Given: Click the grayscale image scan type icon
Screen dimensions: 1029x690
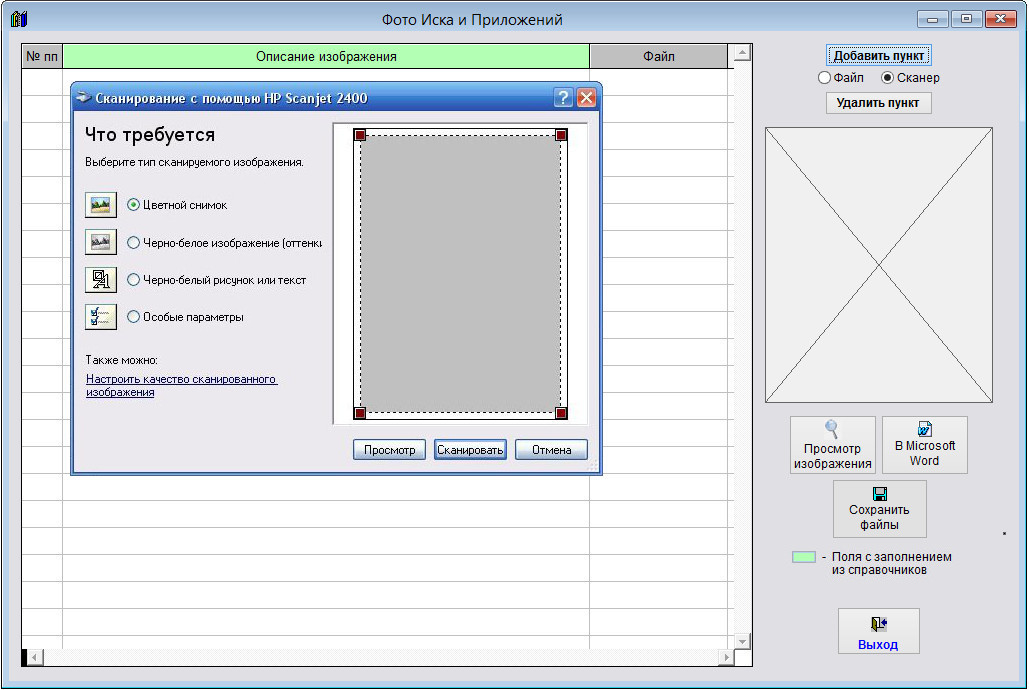Looking at the screenshot, I should pyautogui.click(x=100, y=242).
